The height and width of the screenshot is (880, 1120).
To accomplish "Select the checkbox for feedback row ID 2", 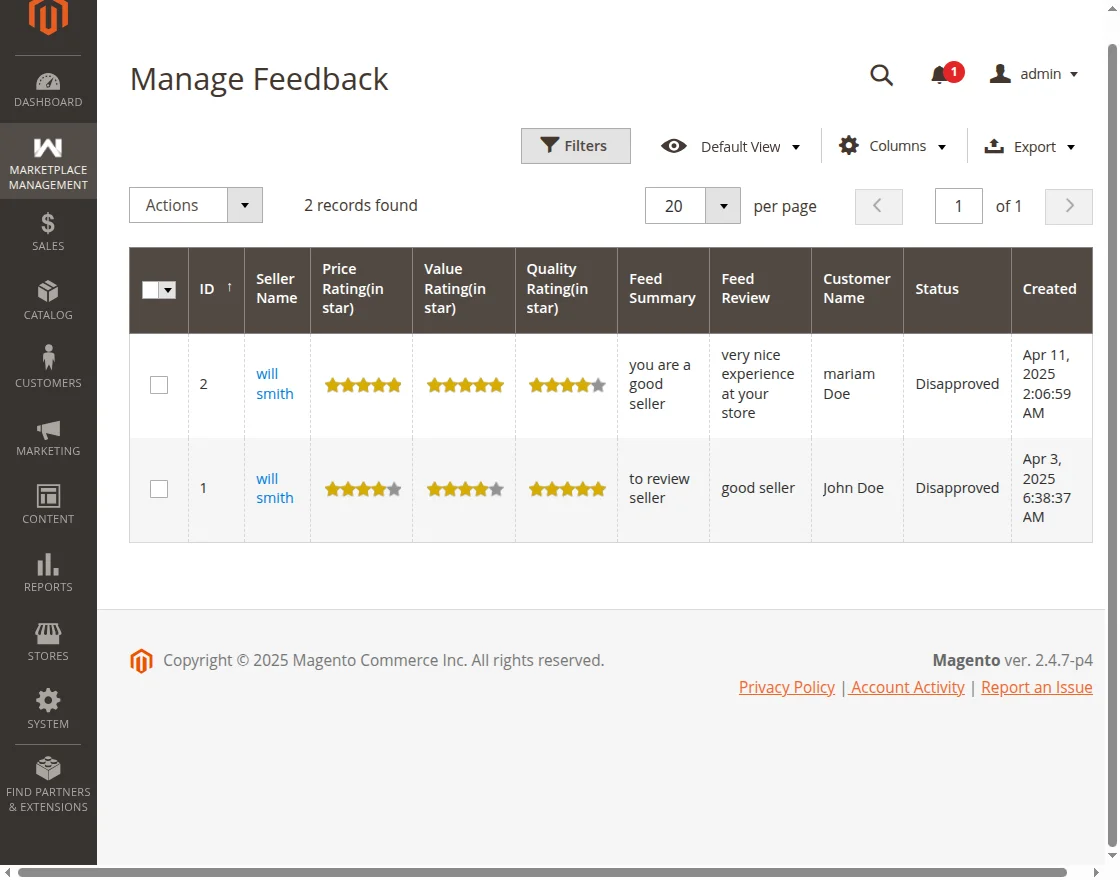I will [158, 384].
